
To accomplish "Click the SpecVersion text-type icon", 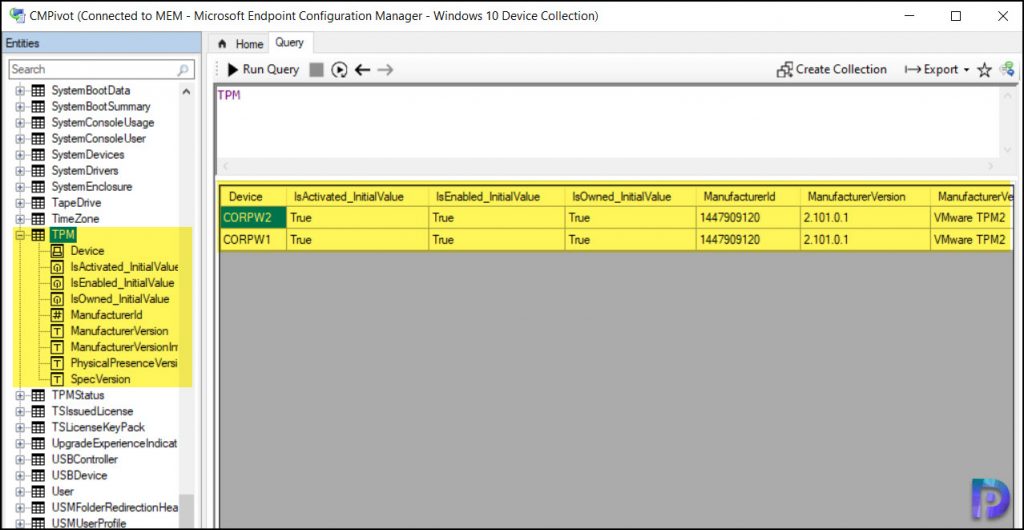I will (x=57, y=379).
